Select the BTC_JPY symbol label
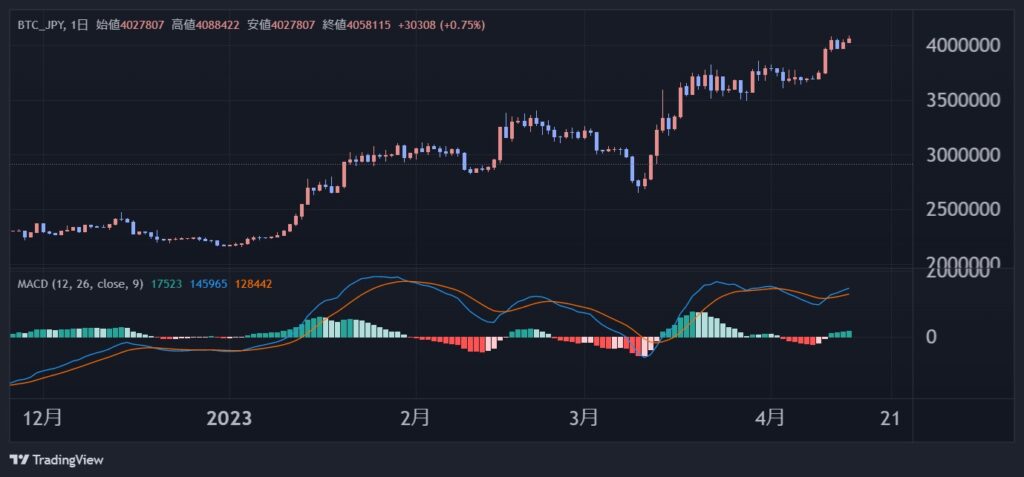 (x=41, y=25)
